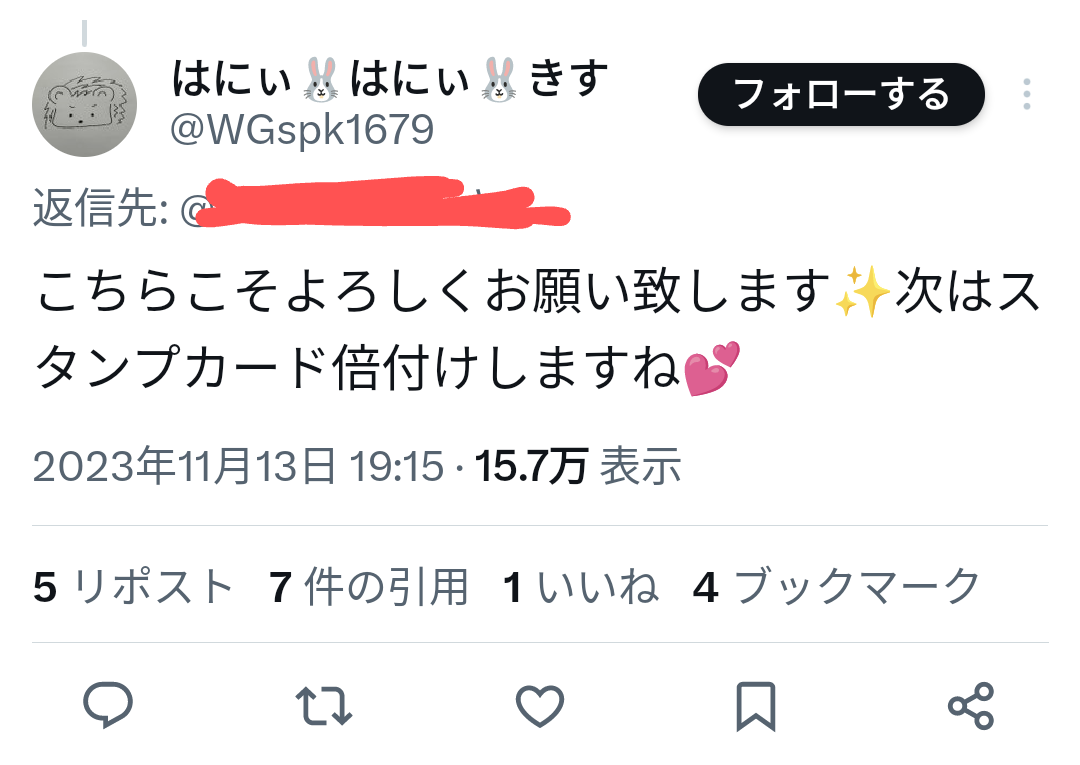The image size is (1080, 765).
Task: Click the 2023年11月13日 19:15 timestamp
Action: 238,466
